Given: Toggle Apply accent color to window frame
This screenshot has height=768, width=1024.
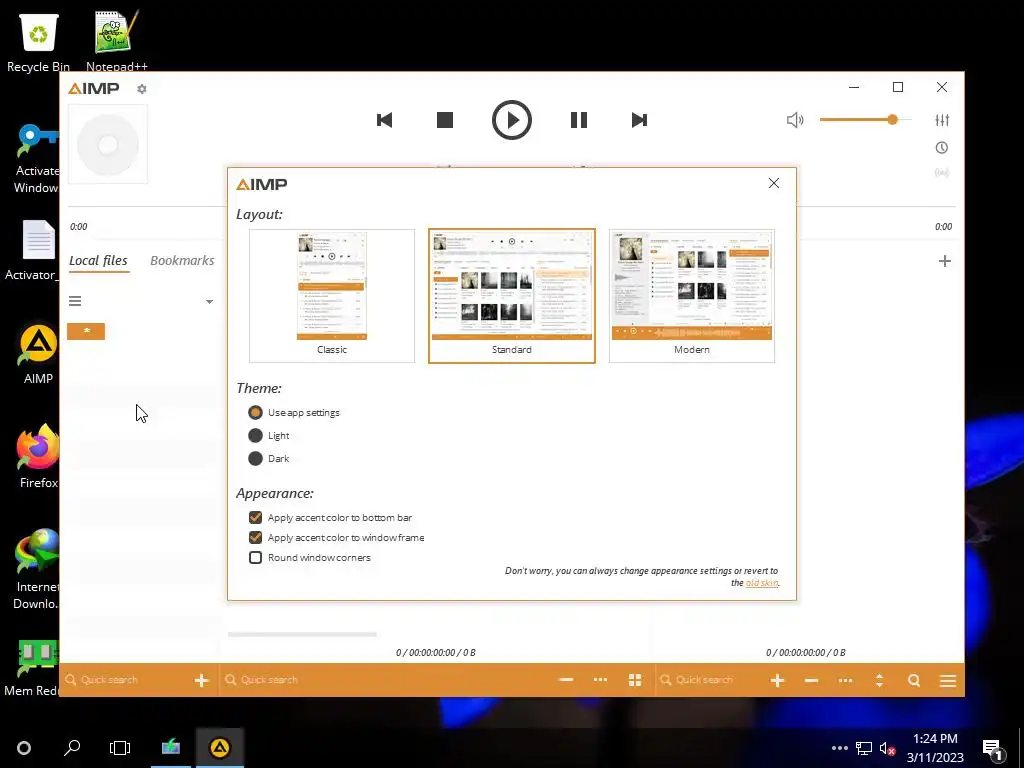Looking at the screenshot, I should click(x=337, y=537).
